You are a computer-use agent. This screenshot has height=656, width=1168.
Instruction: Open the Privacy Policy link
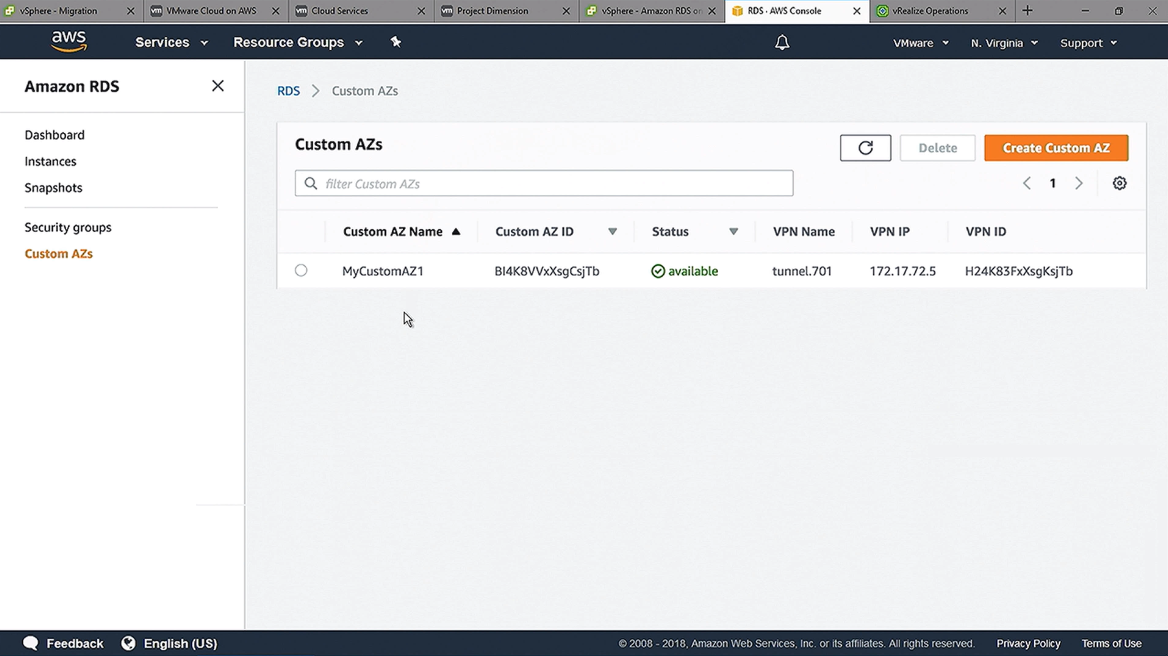pyautogui.click(x=1028, y=643)
